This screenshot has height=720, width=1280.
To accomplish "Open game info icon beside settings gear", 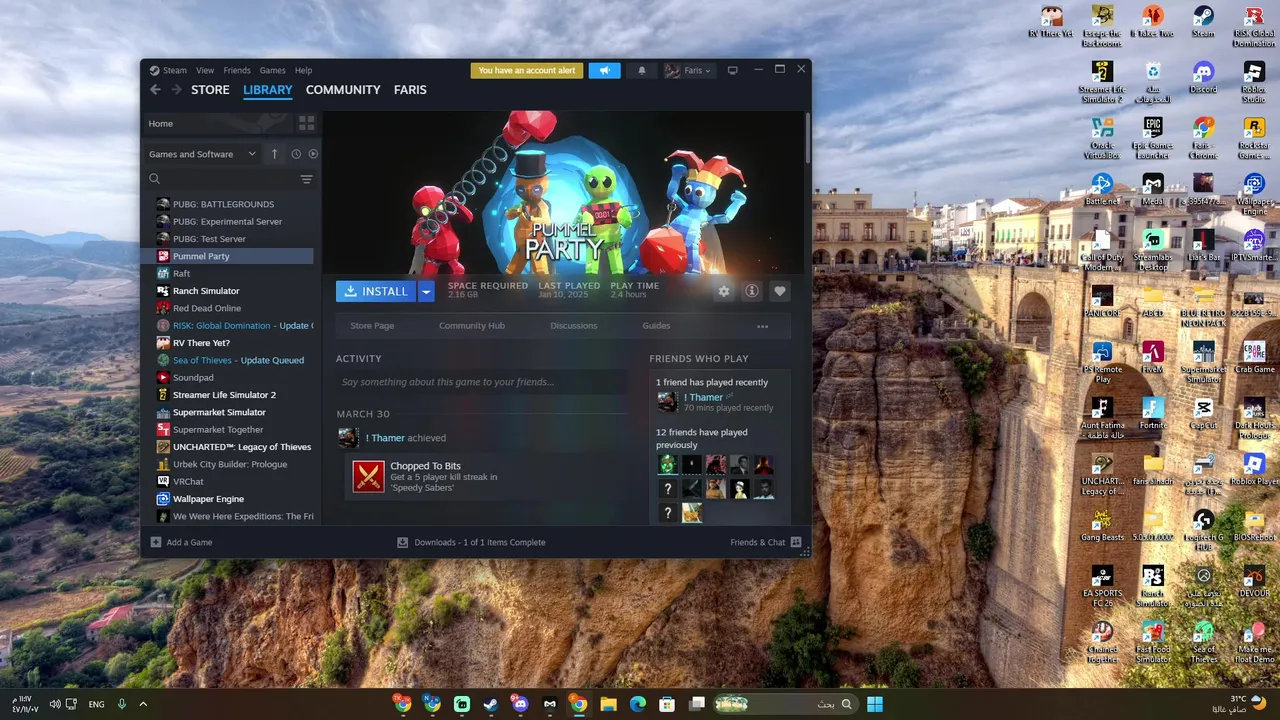I will [x=752, y=291].
